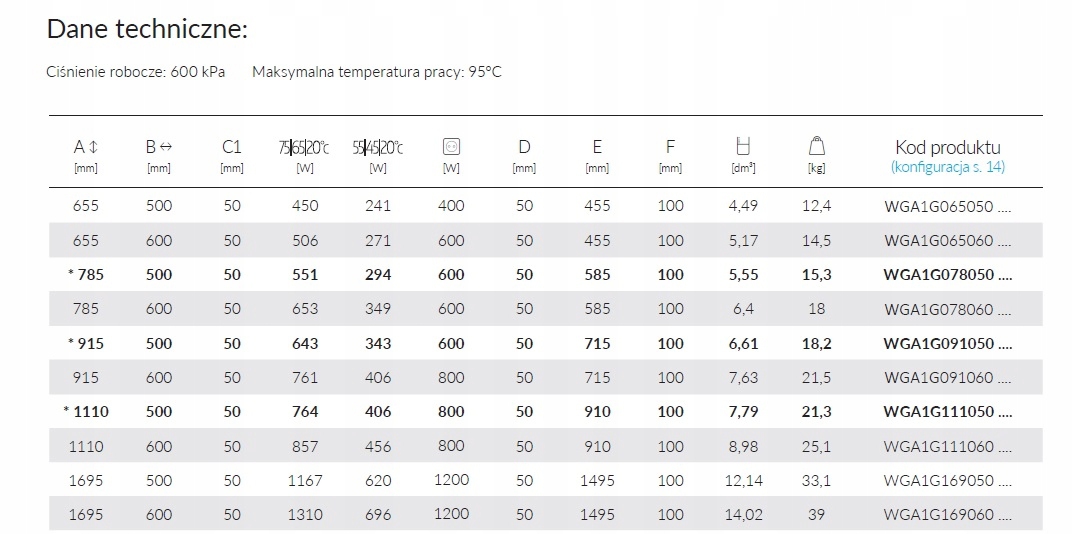This screenshot has width=1073, height=534.
Task: Click product code WGA1G169060
Action: [947, 514]
